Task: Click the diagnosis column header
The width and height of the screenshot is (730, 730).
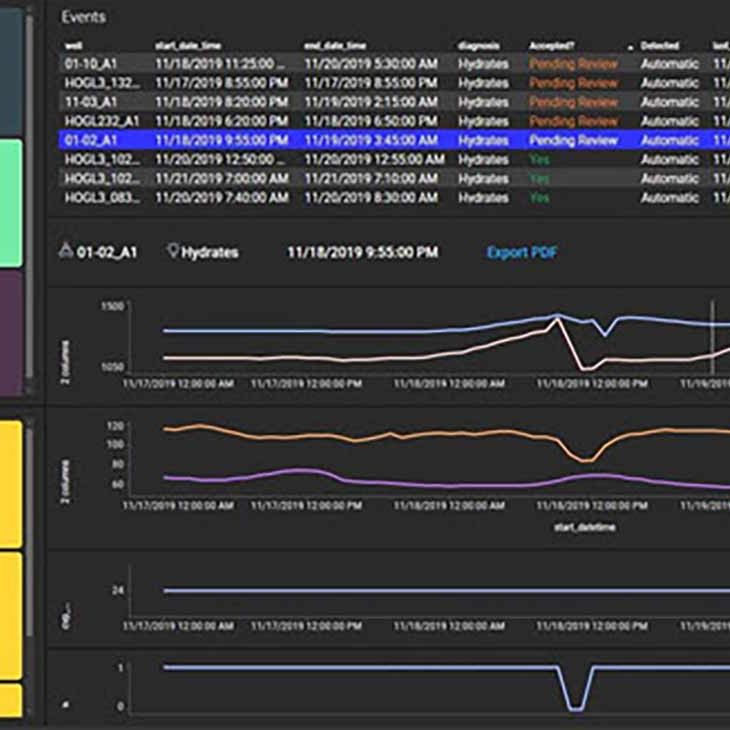Action: [478, 46]
